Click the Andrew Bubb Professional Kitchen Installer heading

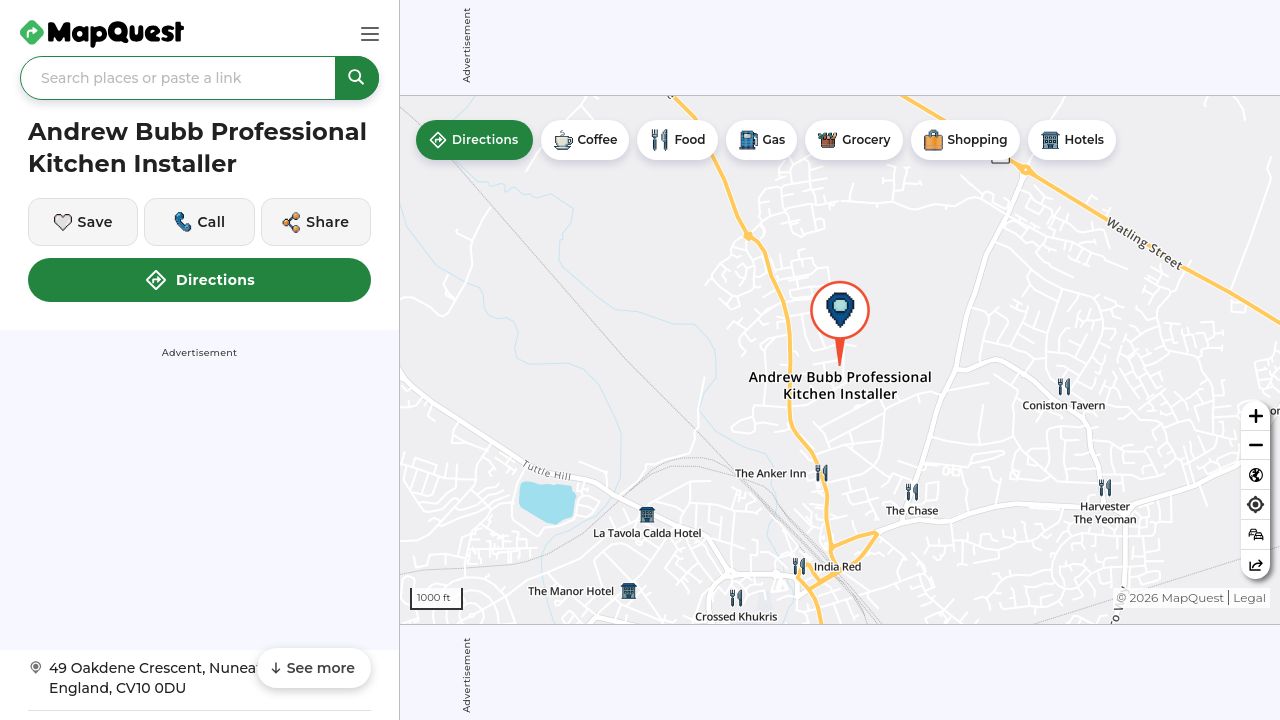point(198,148)
